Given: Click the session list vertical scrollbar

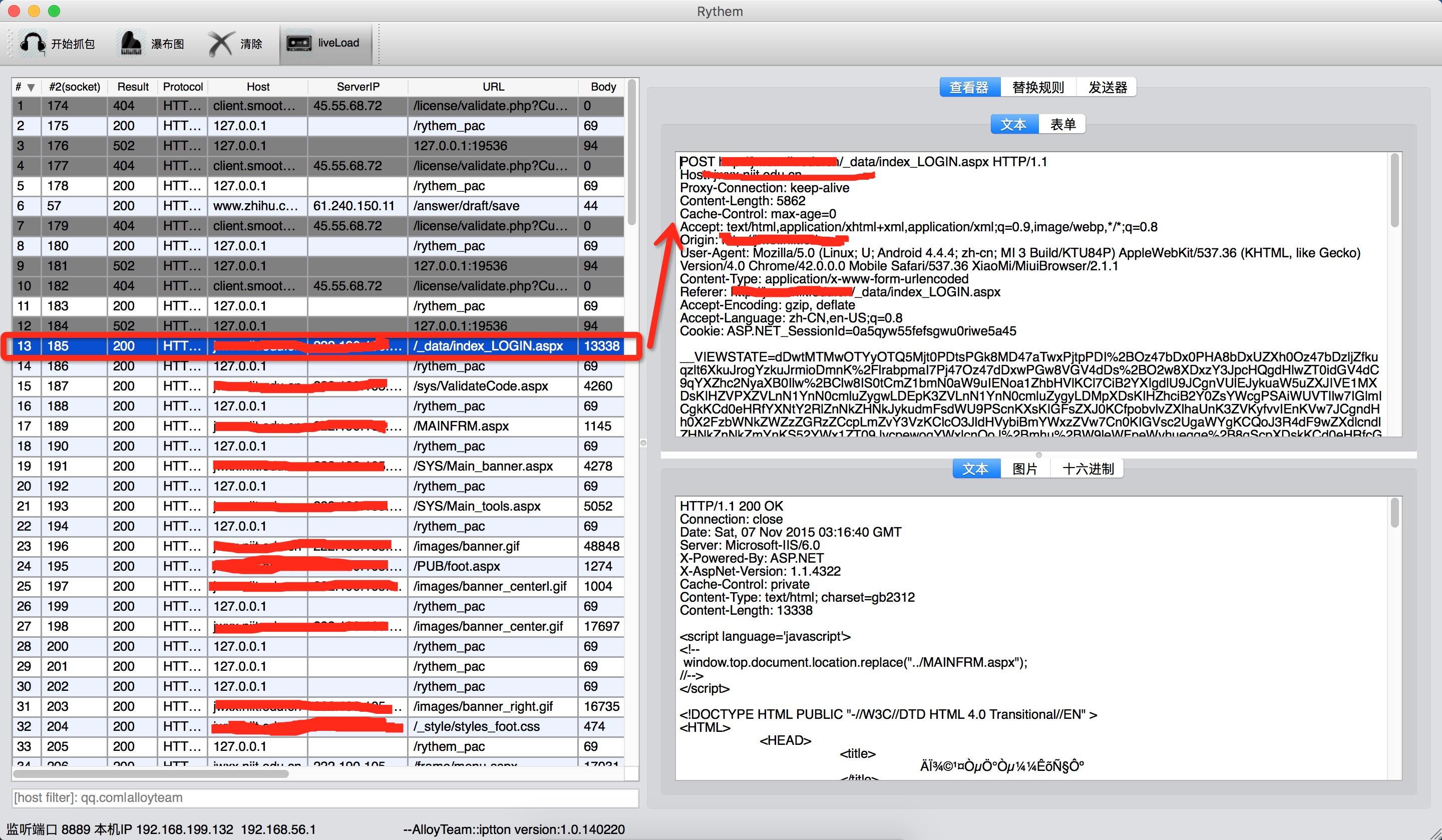Looking at the screenshot, I should pos(632,152).
